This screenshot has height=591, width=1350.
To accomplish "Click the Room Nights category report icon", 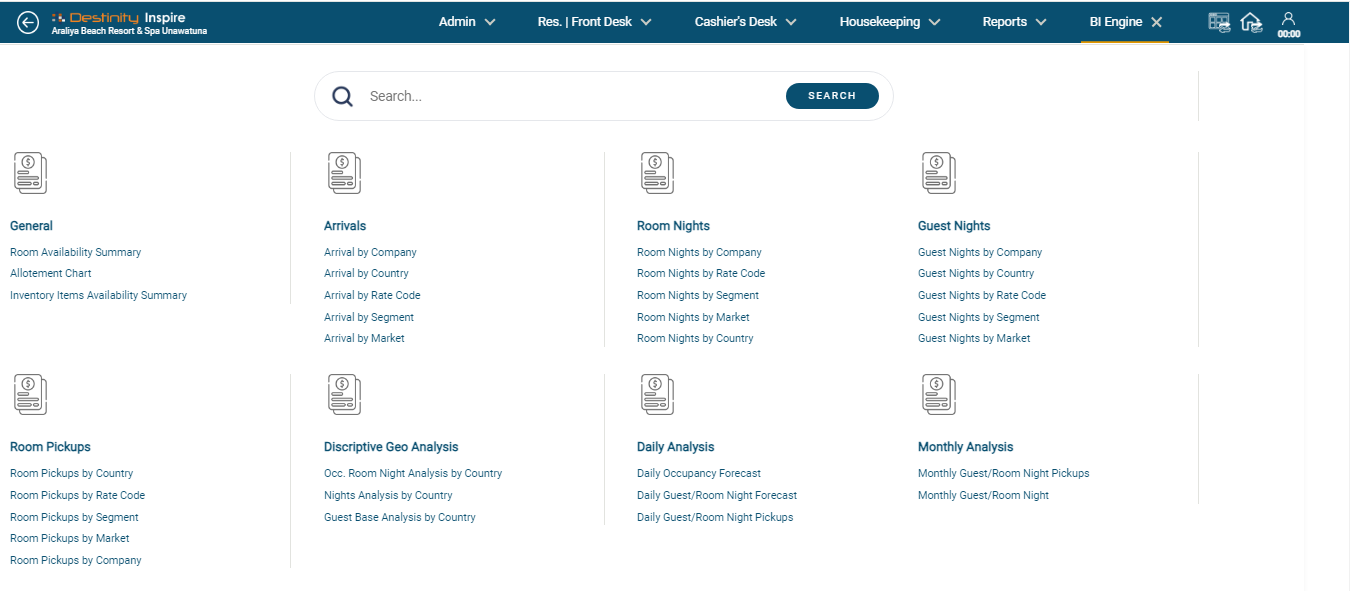I will 657,173.
